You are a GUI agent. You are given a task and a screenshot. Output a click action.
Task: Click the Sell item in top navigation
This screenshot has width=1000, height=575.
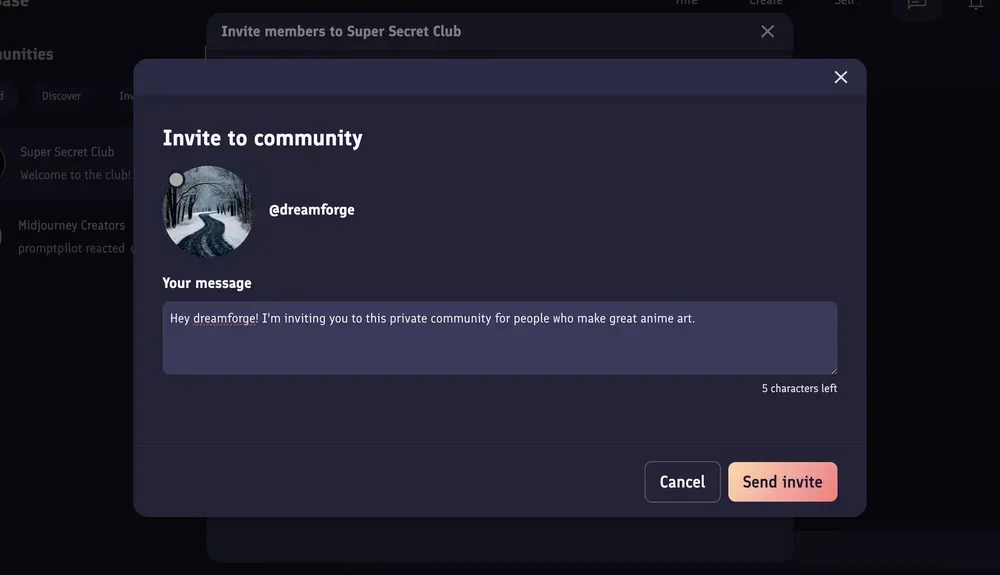(x=844, y=3)
